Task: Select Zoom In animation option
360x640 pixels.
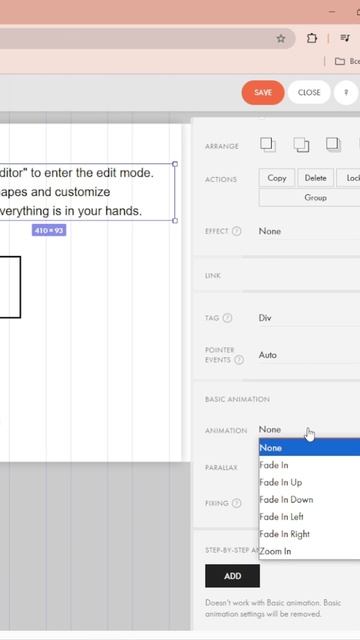Action: (x=309, y=551)
